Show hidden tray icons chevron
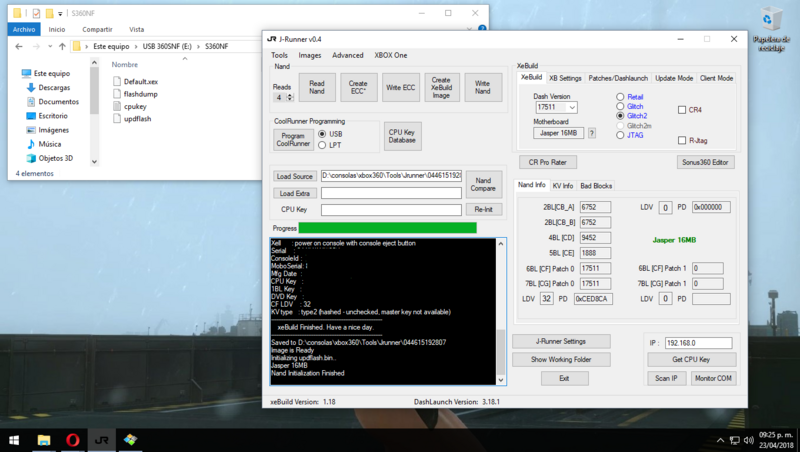800x452 pixels. point(720,440)
